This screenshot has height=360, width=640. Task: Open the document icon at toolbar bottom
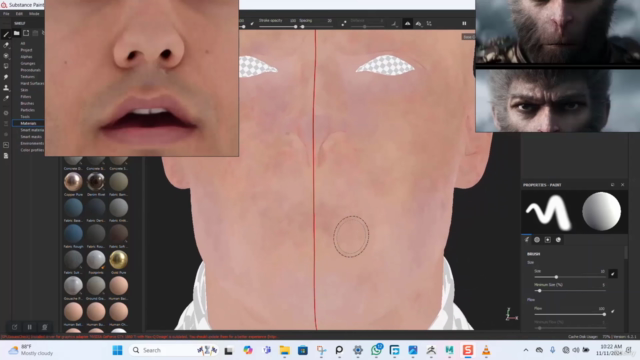coord(6,156)
